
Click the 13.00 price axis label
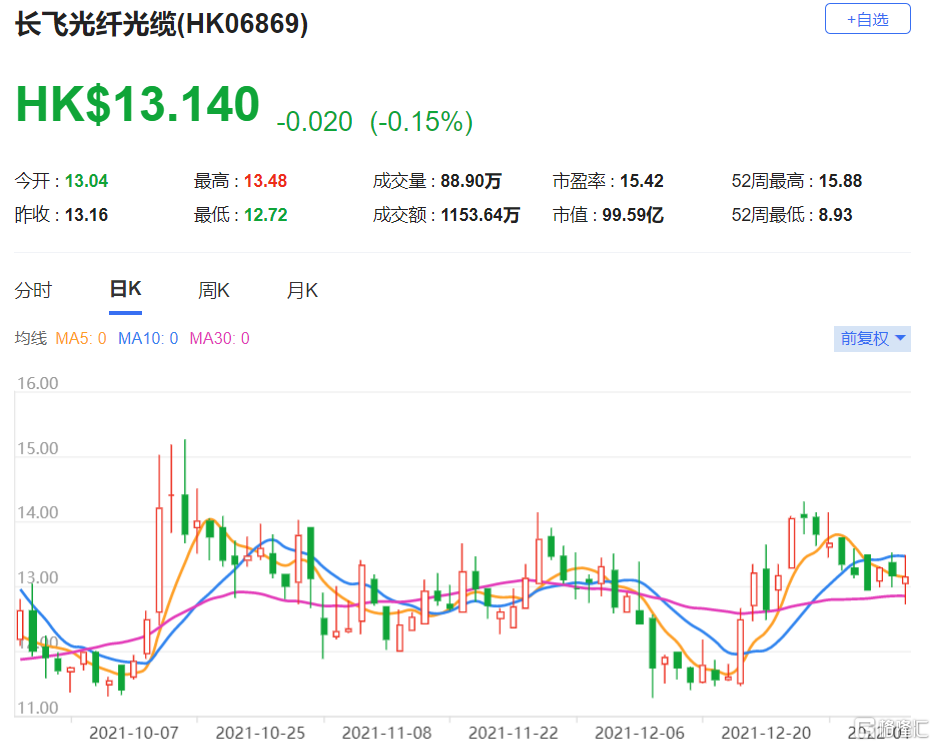[38, 577]
